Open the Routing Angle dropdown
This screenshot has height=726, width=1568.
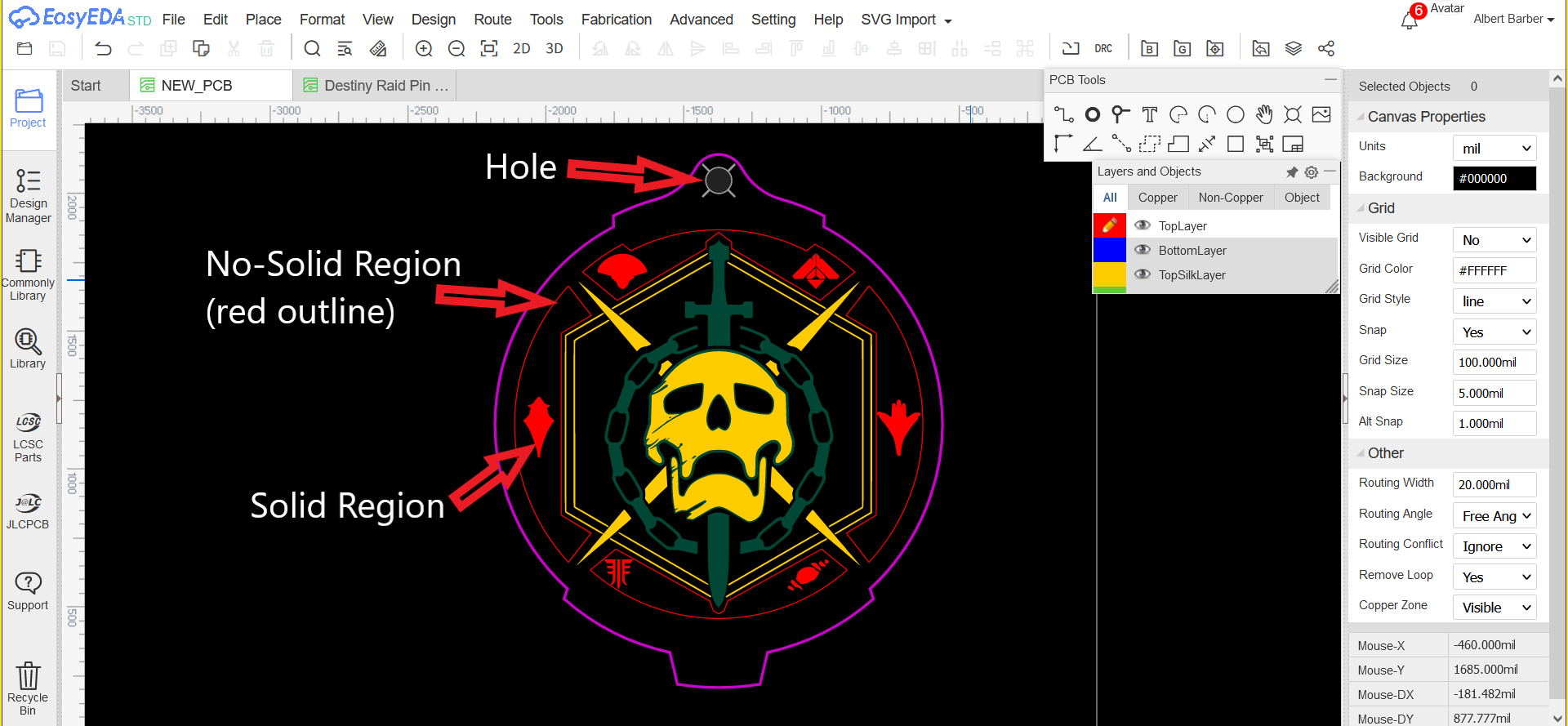pos(1494,516)
